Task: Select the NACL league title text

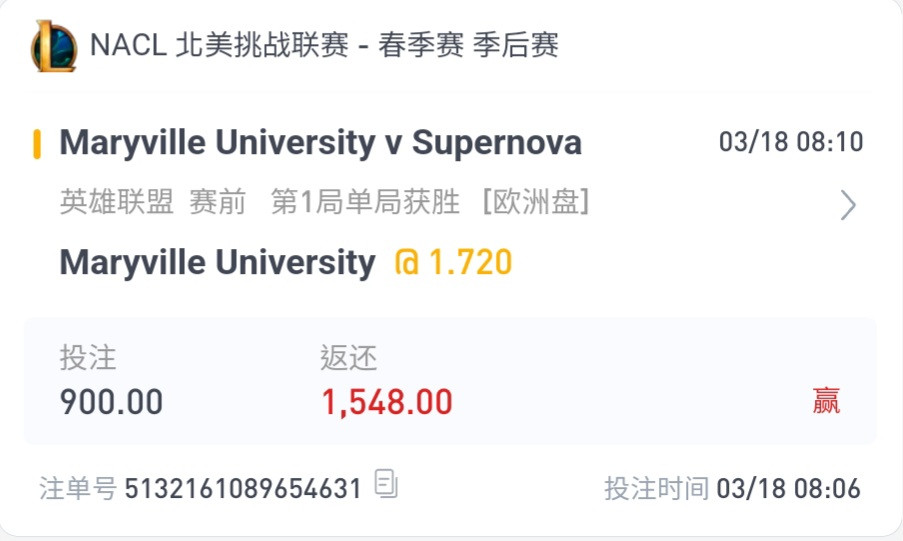Action: (x=324, y=45)
